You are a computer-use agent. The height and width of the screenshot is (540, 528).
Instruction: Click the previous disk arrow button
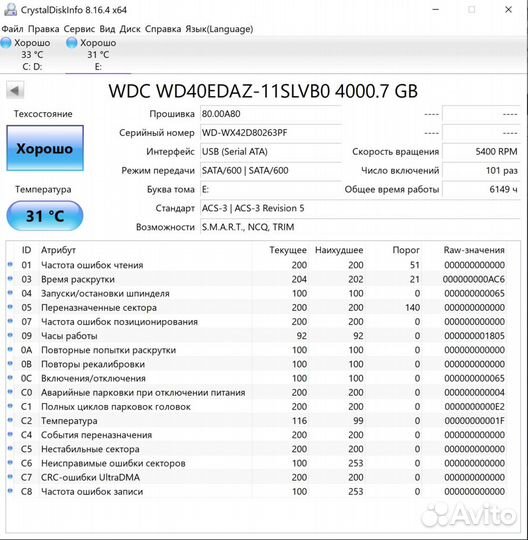pos(15,91)
